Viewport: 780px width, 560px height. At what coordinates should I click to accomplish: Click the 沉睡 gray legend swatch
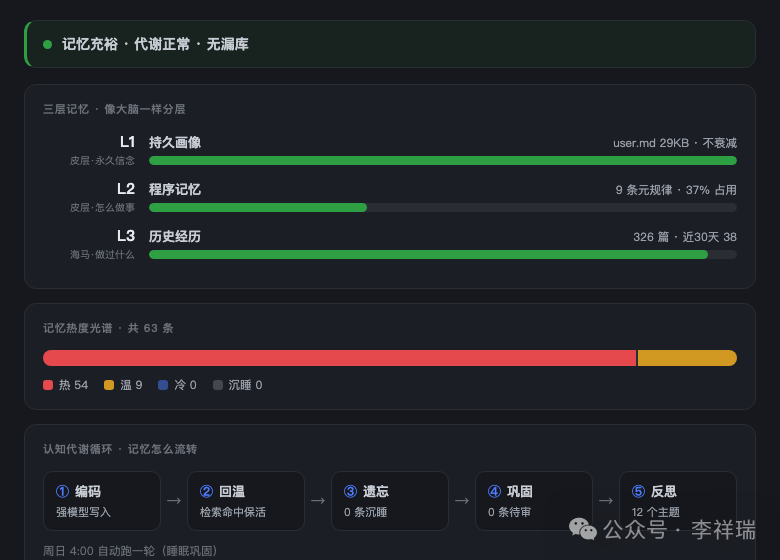point(218,385)
